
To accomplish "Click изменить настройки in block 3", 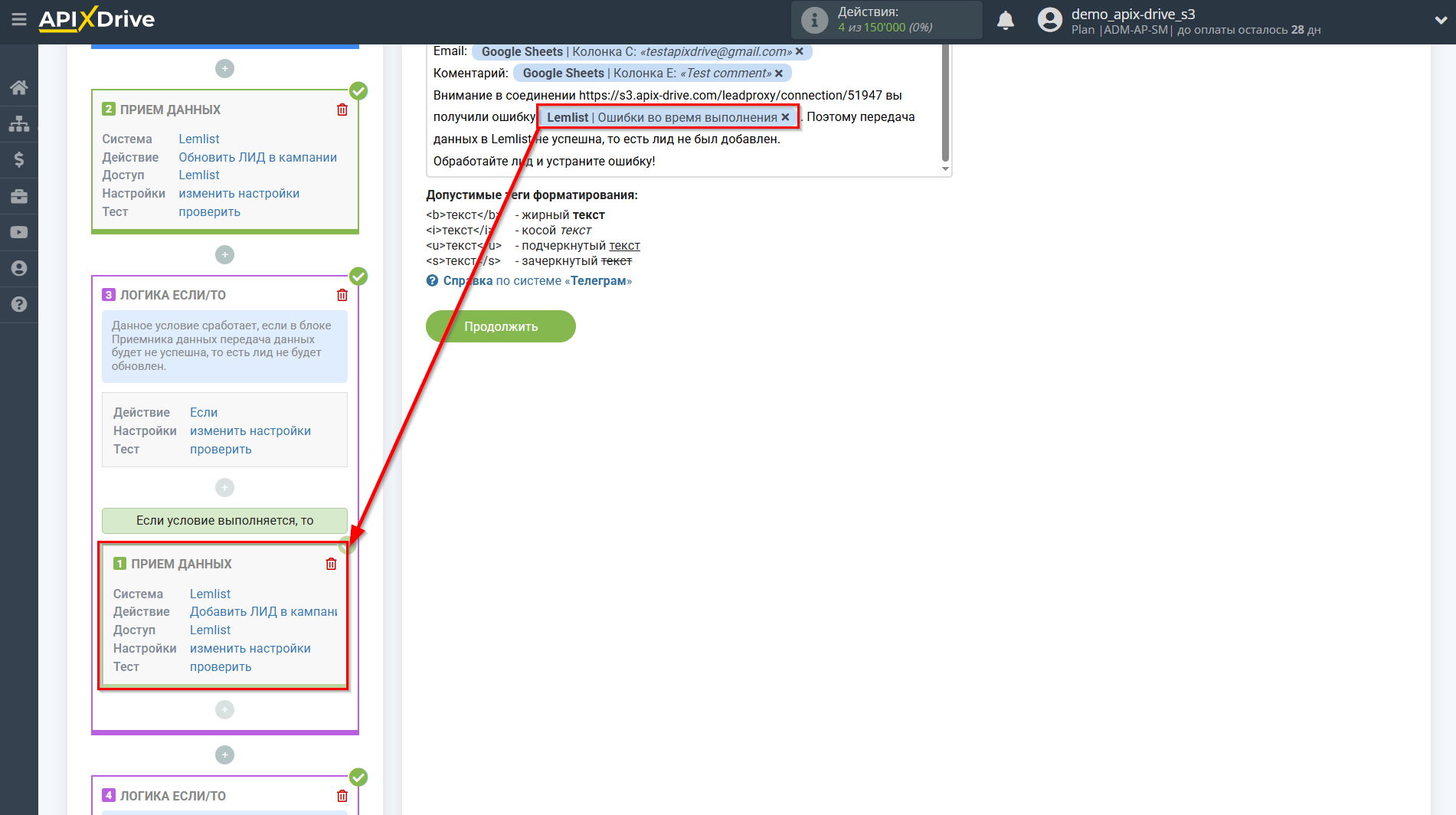I will (x=250, y=430).
